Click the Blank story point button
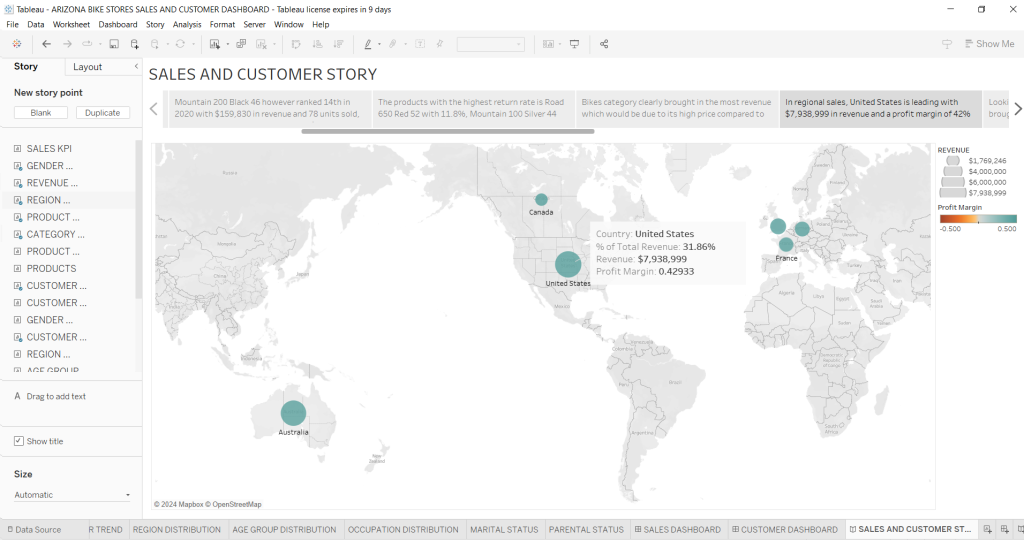Screen dimensions: 1024x540 tap(41, 113)
